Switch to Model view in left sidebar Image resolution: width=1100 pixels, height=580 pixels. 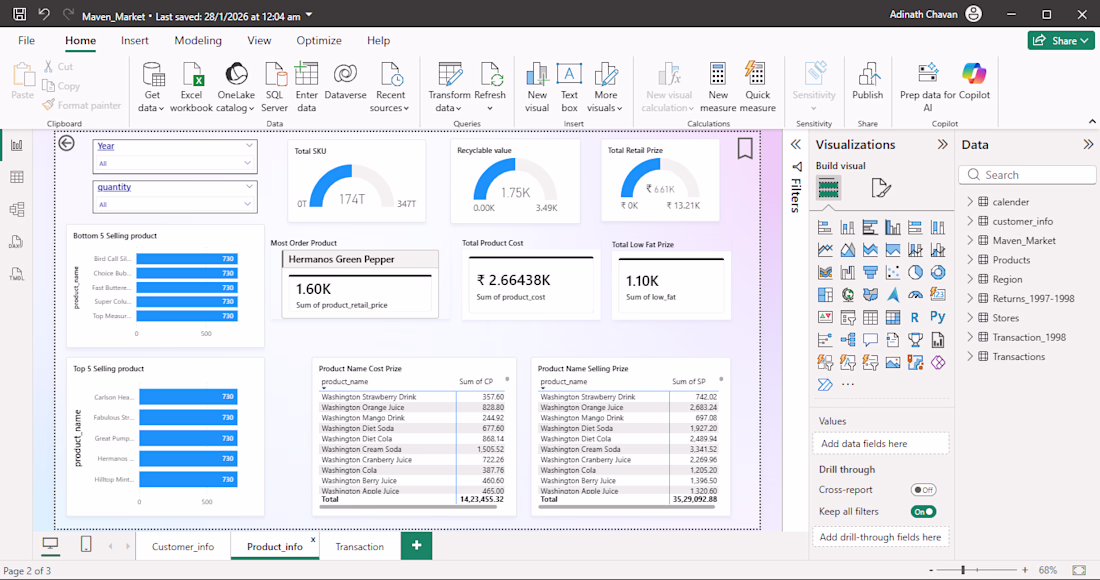[17, 210]
